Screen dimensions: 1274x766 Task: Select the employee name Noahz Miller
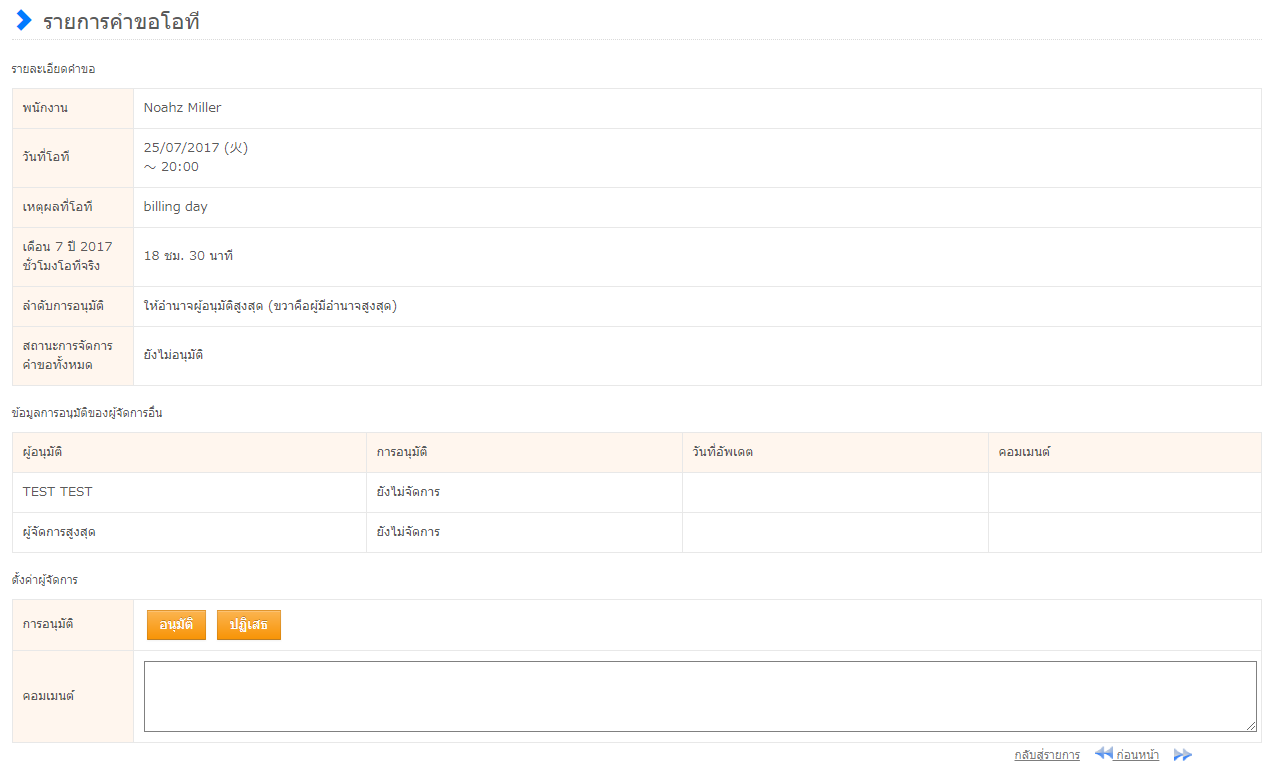pyautogui.click(x=182, y=108)
